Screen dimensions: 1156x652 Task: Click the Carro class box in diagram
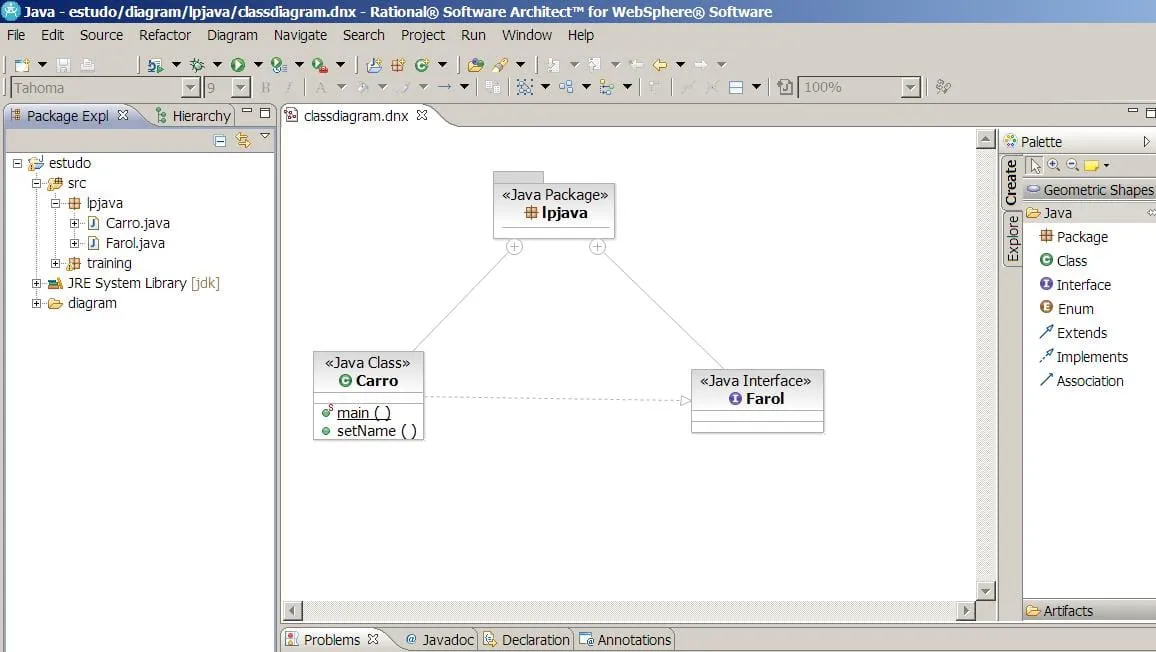tap(368, 372)
